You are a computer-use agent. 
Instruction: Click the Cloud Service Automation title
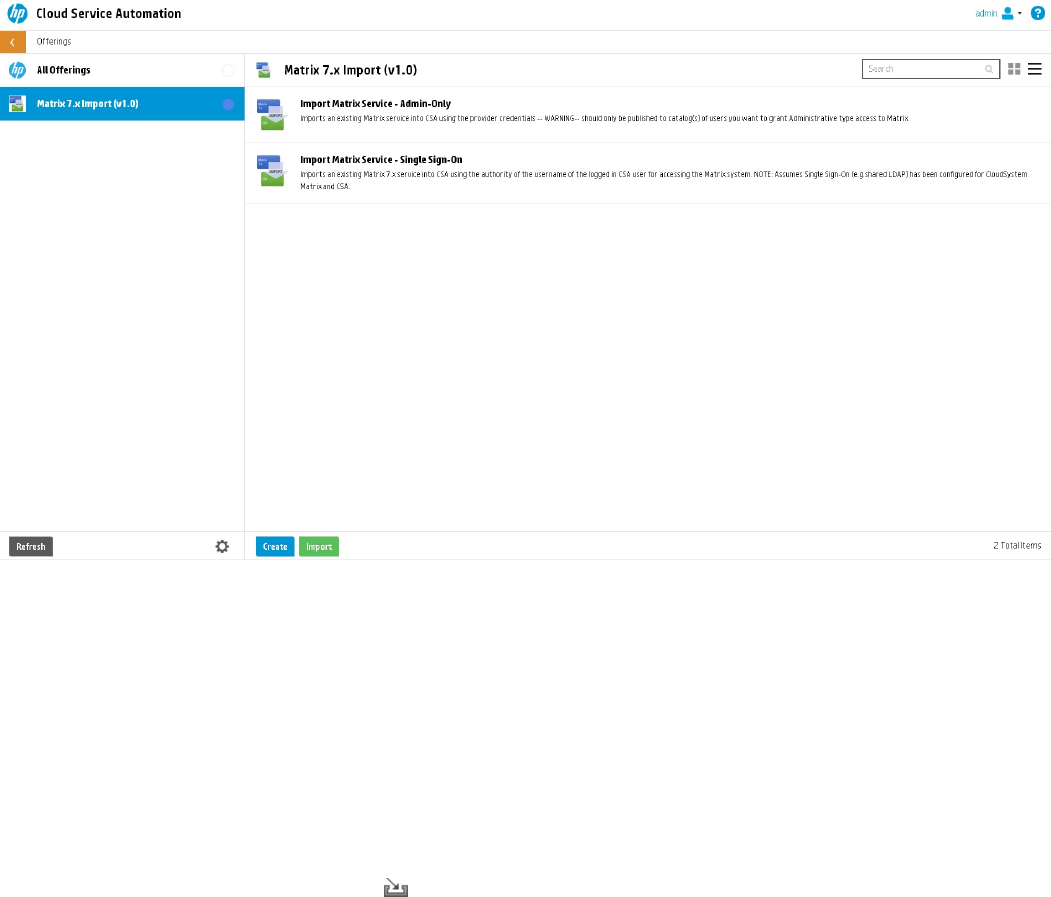pyautogui.click(x=109, y=13)
